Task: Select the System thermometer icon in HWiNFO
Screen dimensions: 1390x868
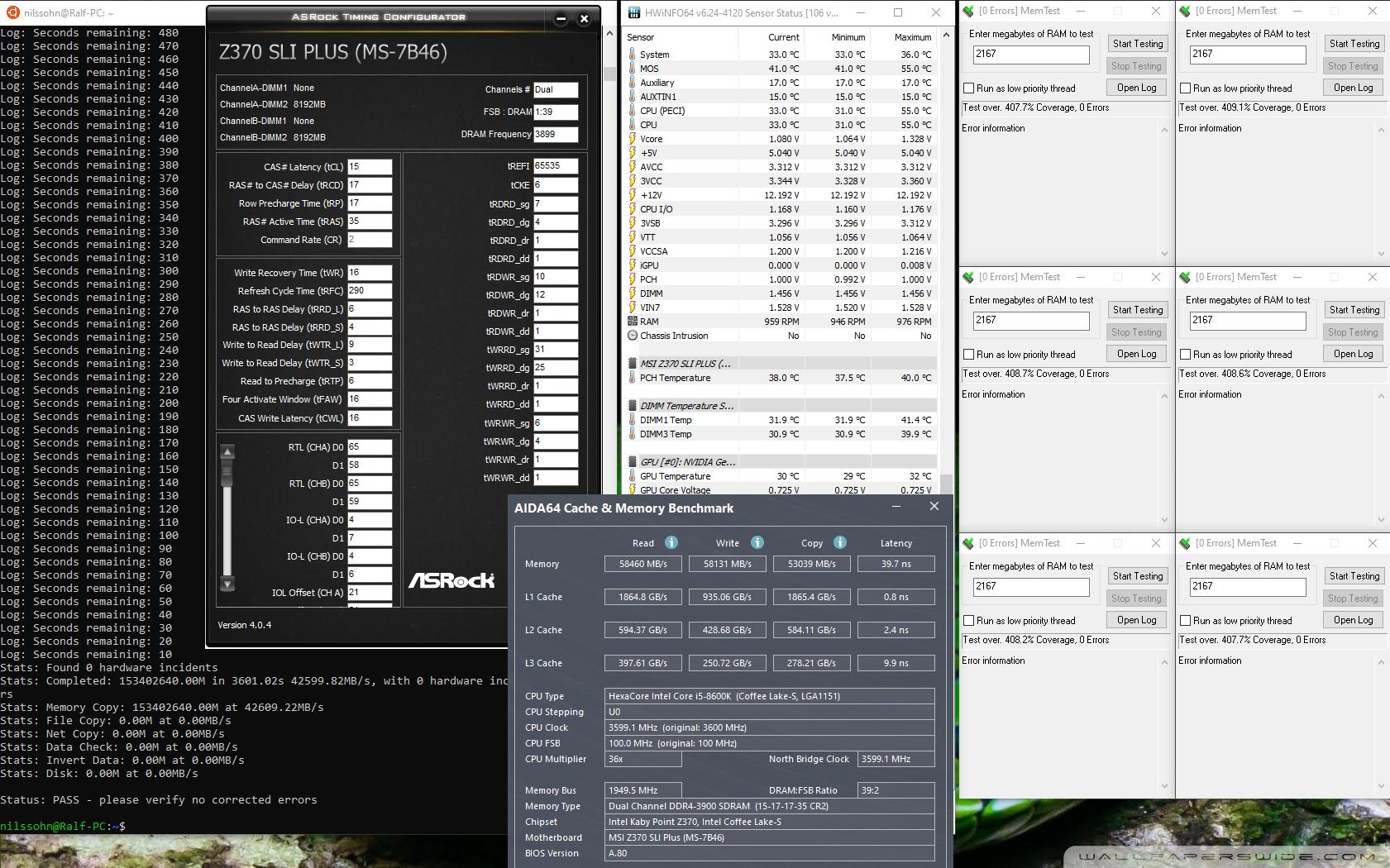Action: coord(633,55)
